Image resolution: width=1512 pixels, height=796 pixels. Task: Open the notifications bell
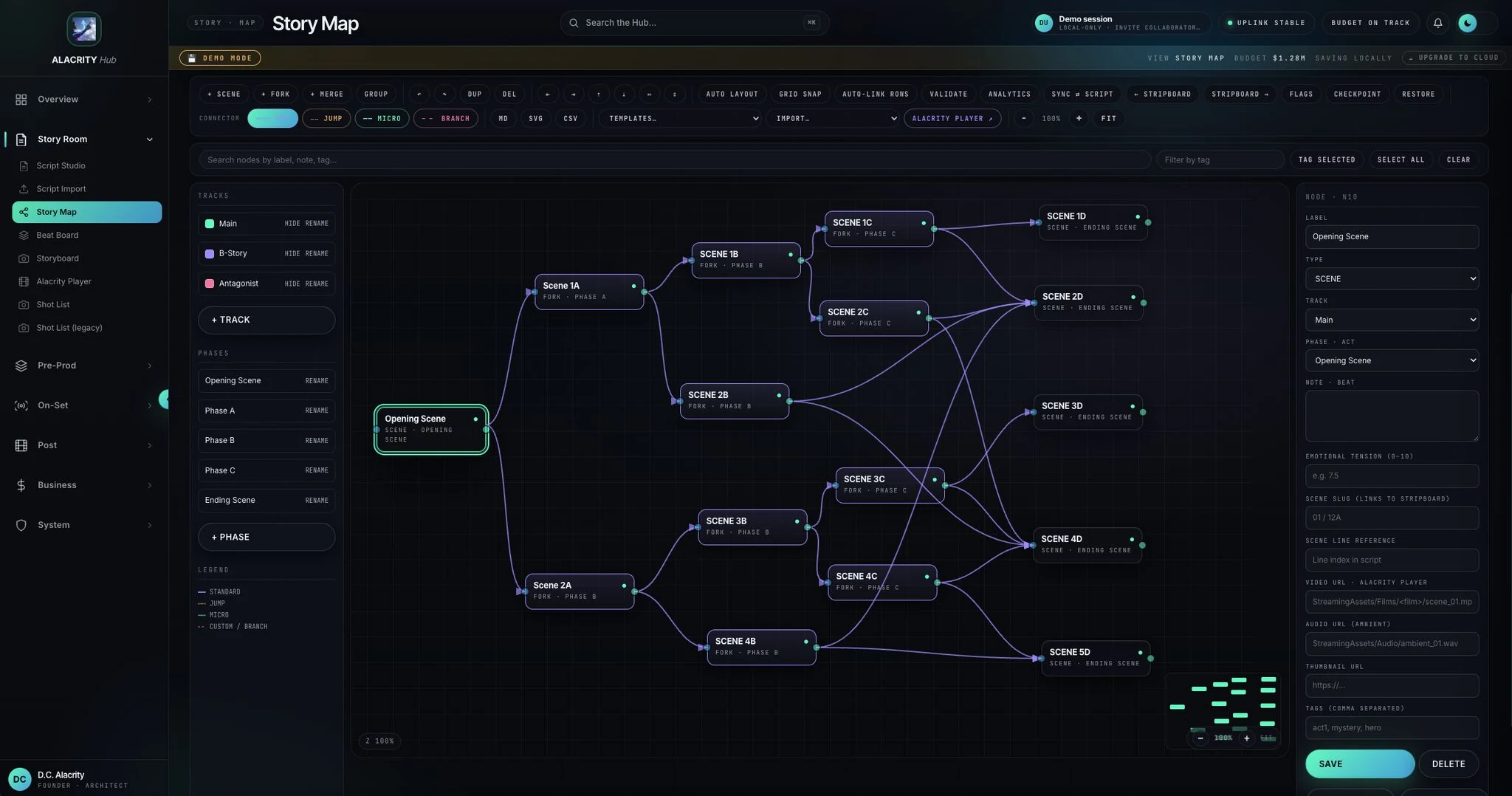(x=1437, y=23)
